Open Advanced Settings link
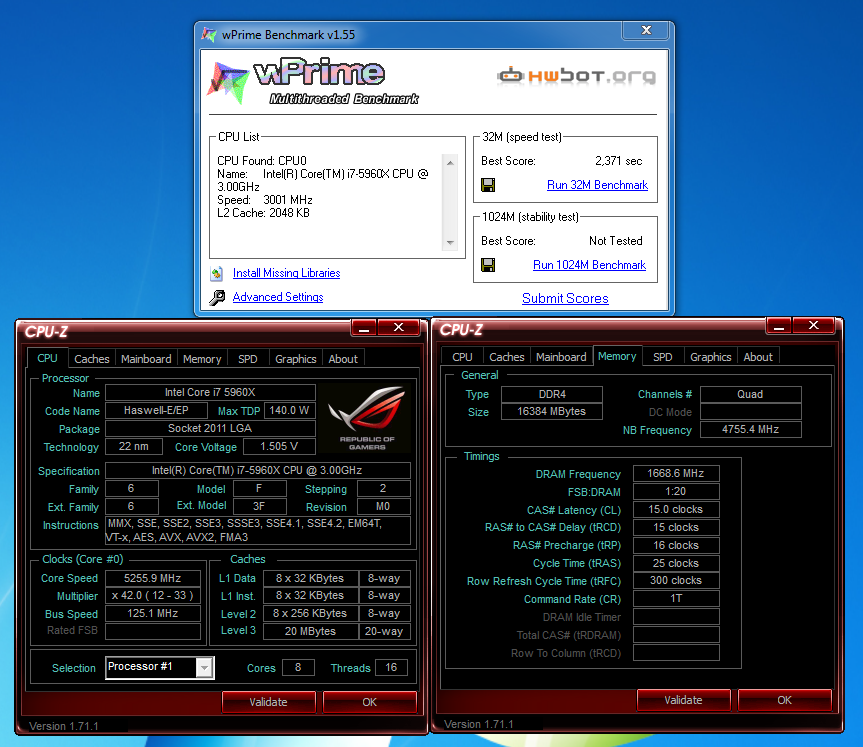Viewport: 863px width, 747px height. (278, 297)
